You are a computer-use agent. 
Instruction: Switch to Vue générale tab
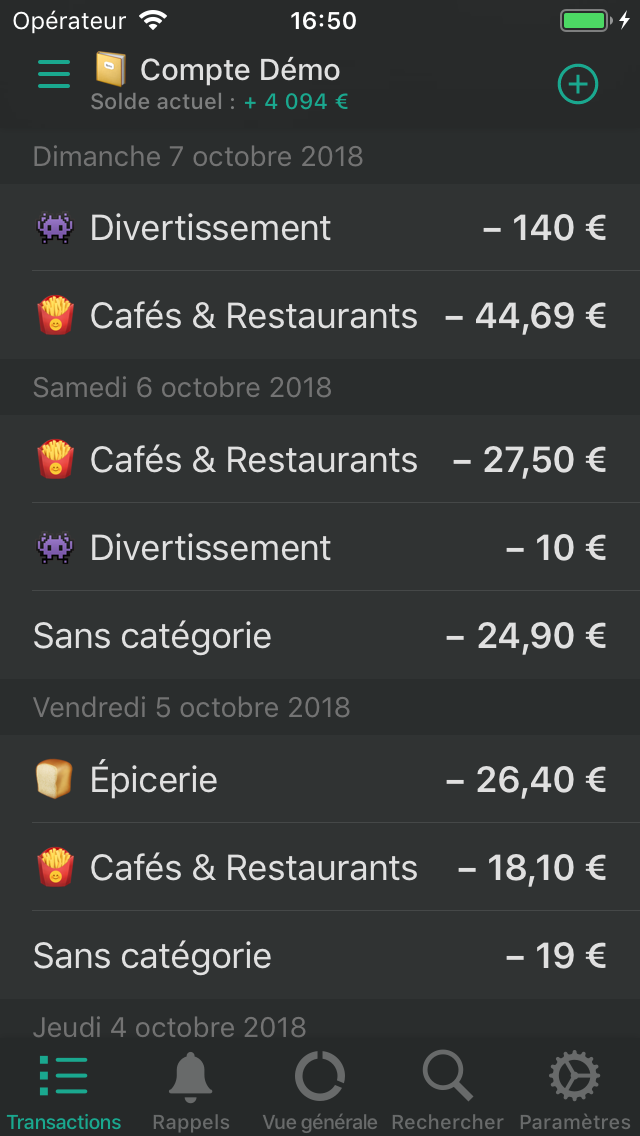320,1092
